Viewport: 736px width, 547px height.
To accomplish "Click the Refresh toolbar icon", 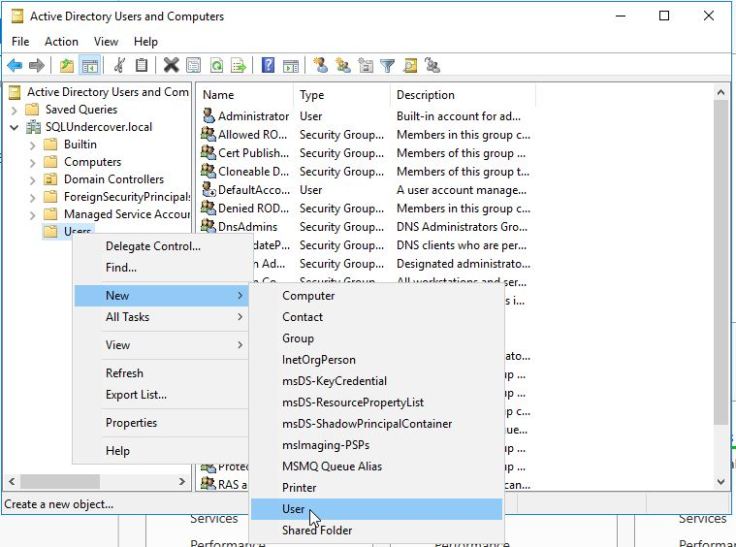I will tap(216, 65).
